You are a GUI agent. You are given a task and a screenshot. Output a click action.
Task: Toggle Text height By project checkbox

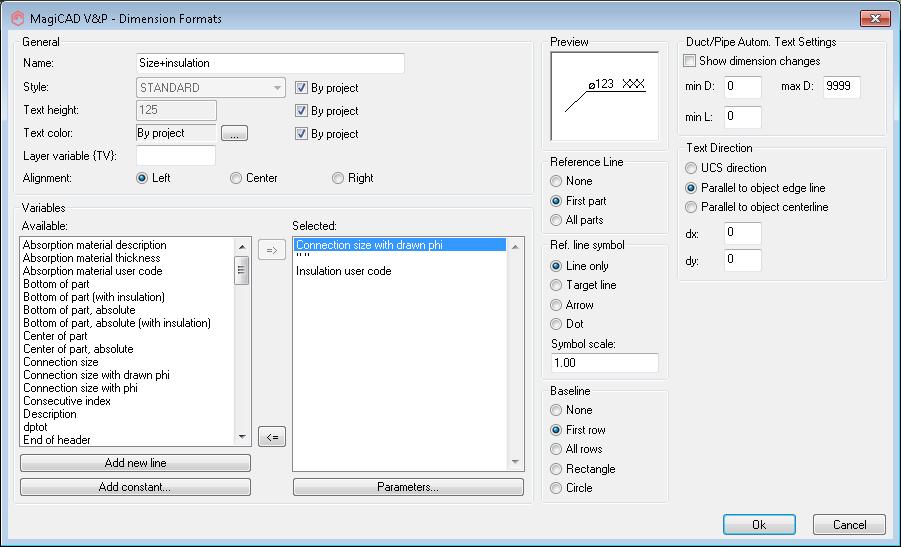tap(301, 110)
